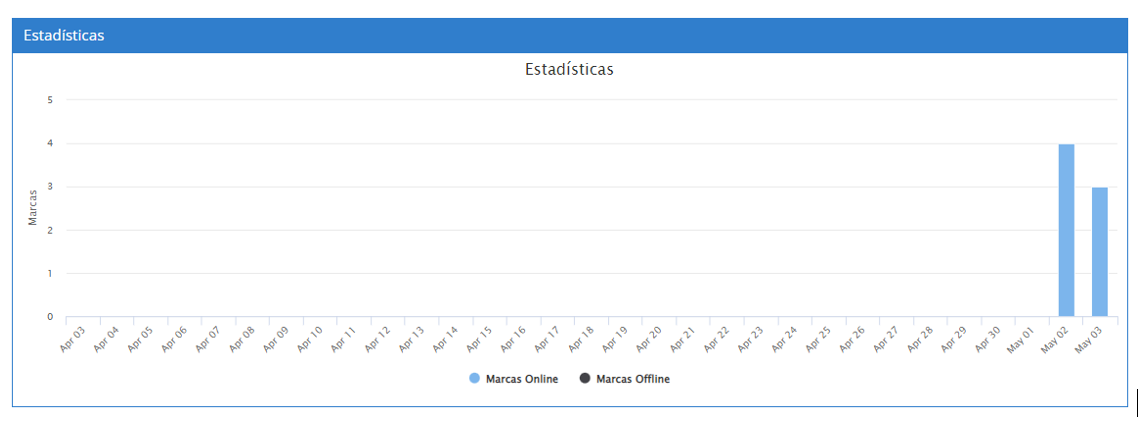Screen dimensions: 1141x425
Task: Click the May 02 bar
Action: click(x=1066, y=230)
